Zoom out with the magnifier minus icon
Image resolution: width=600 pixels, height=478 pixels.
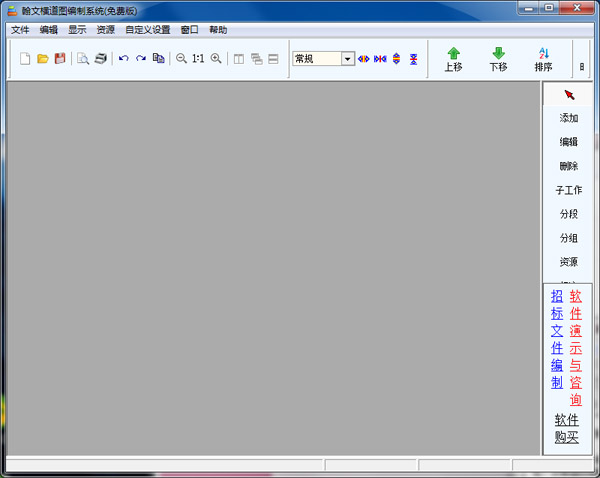(x=181, y=59)
